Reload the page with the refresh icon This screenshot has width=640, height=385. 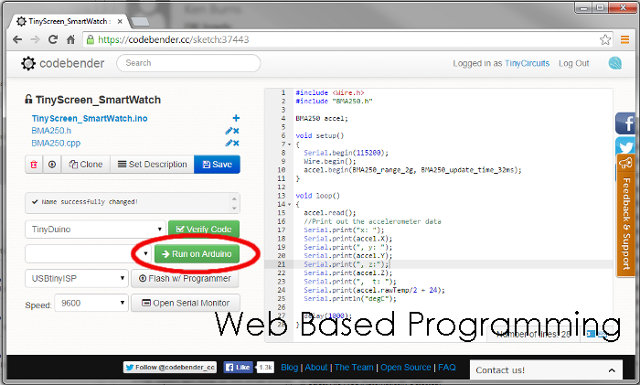[x=53, y=40]
